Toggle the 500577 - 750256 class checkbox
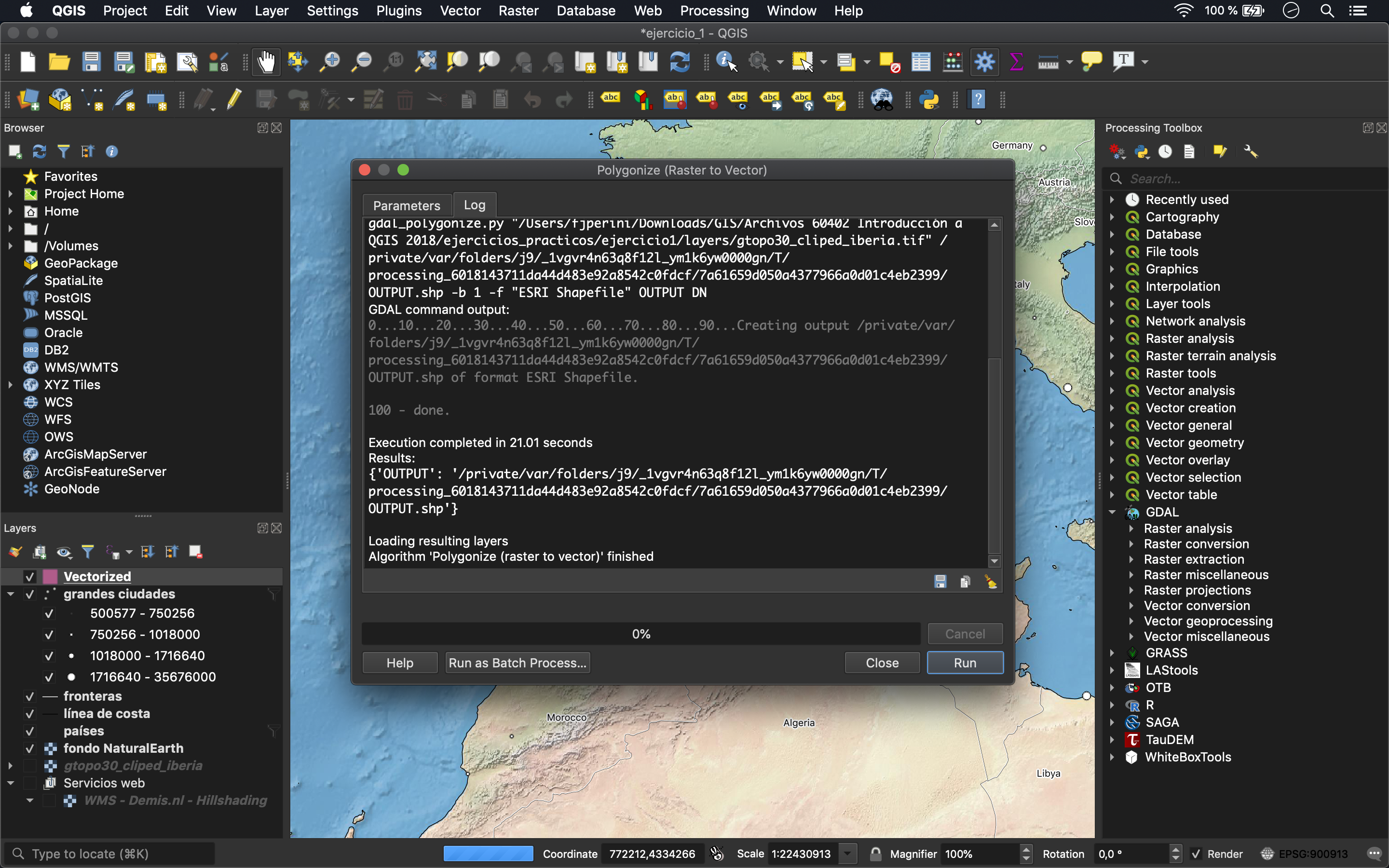Screen dimensions: 1389x868 point(49,614)
